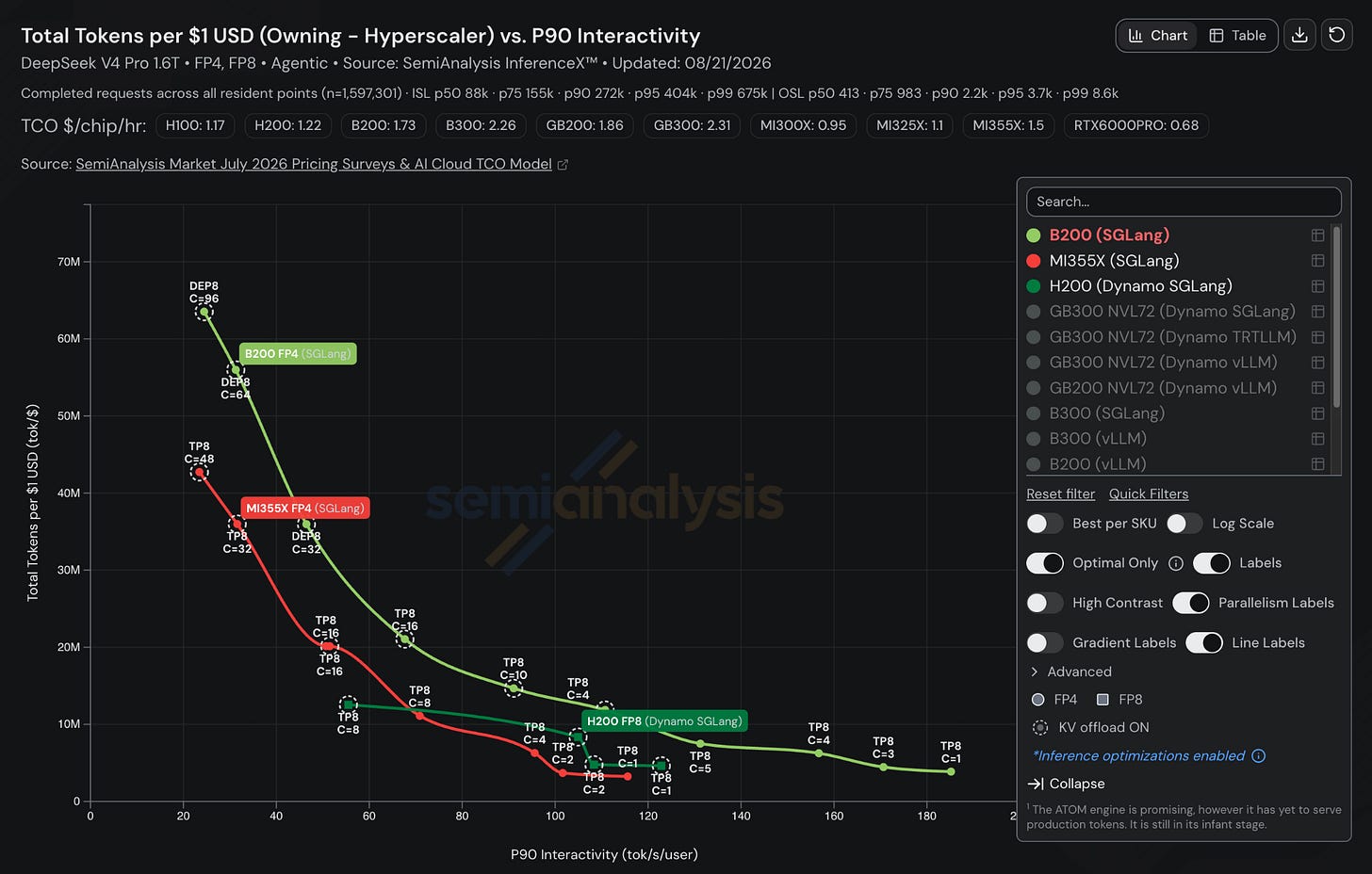This screenshot has height=874, width=1372.
Task: Click table icon beside GB300 NVL72 (Dynamo SGLang)
Action: (x=1317, y=312)
